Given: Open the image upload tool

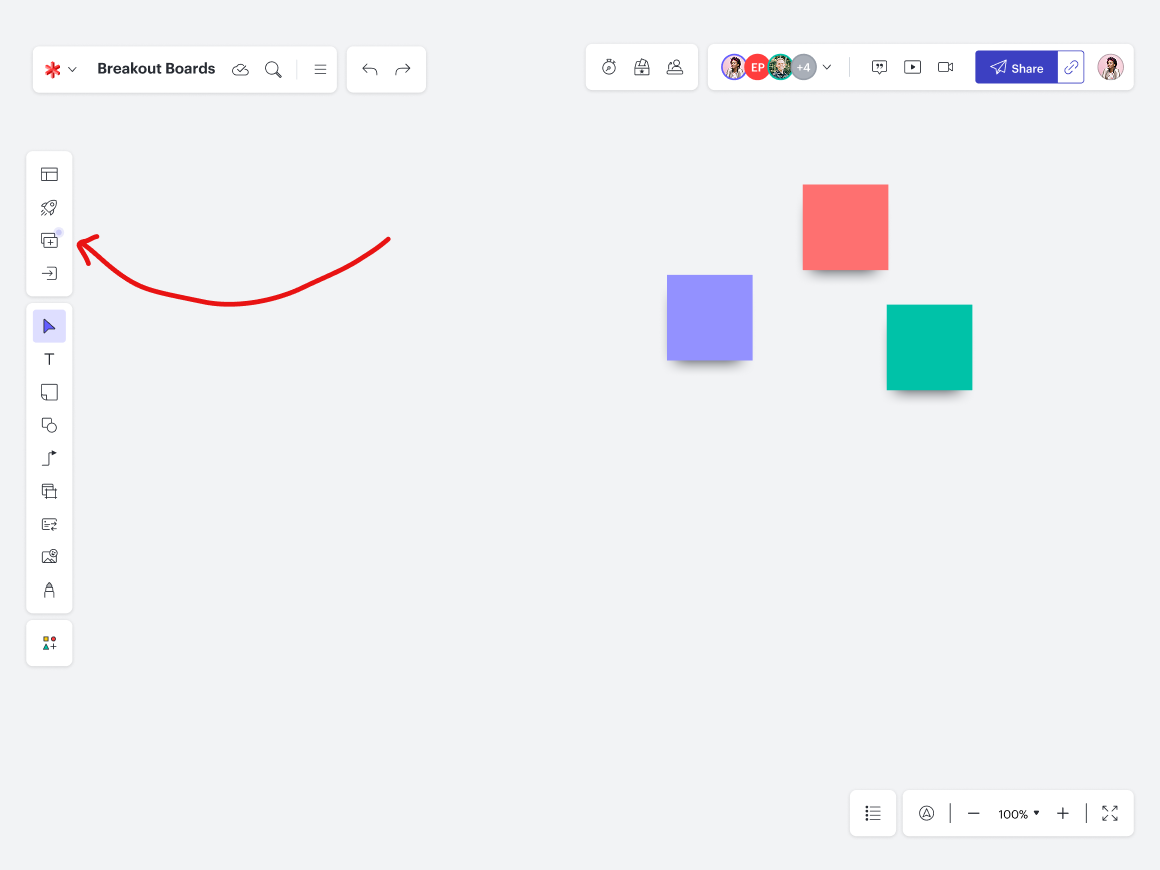Looking at the screenshot, I should click(x=49, y=557).
